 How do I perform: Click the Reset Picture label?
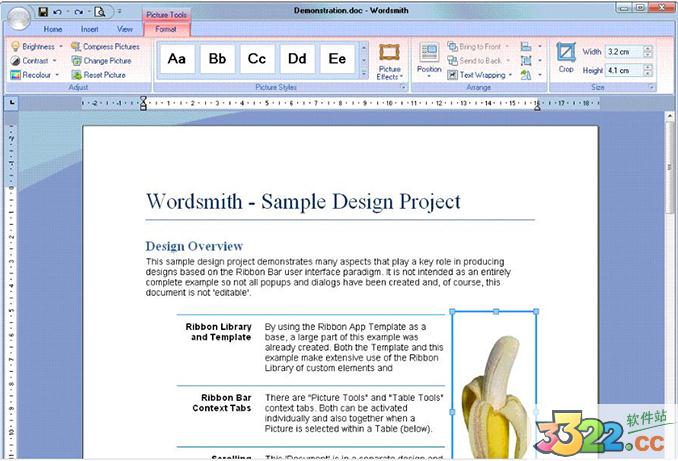(x=105, y=75)
